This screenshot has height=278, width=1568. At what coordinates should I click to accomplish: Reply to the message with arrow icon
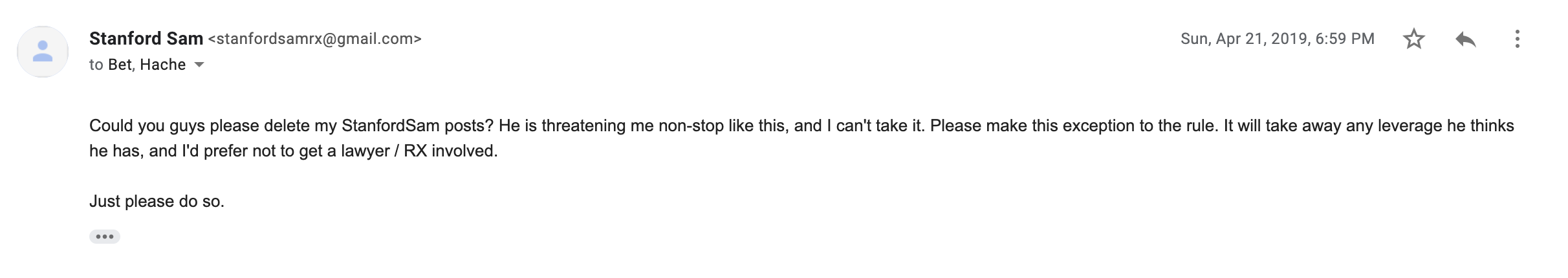pos(1465,39)
